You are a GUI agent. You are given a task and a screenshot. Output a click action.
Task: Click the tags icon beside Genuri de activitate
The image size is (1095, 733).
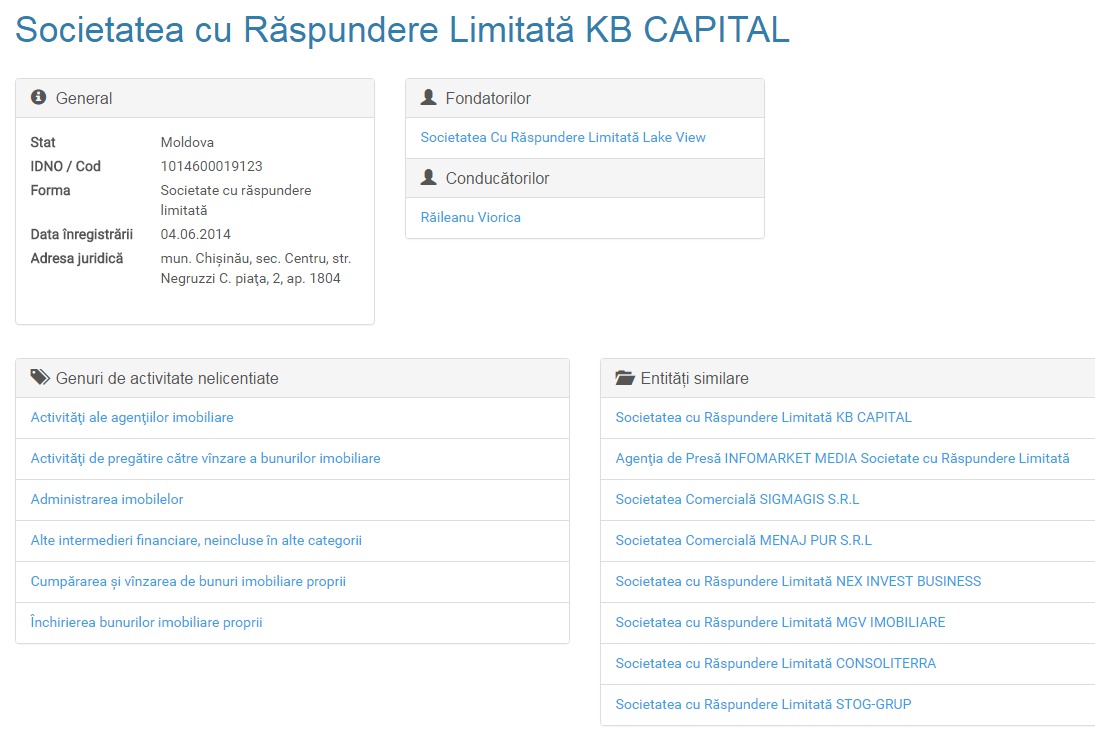pos(40,377)
